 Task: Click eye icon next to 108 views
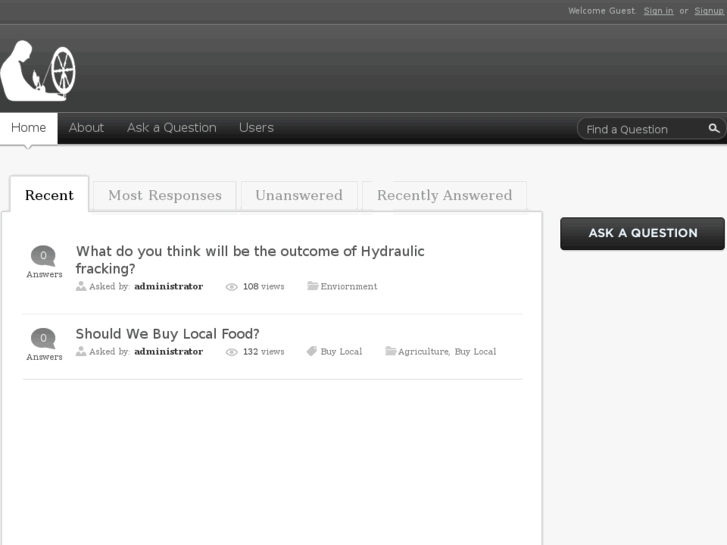(231, 287)
